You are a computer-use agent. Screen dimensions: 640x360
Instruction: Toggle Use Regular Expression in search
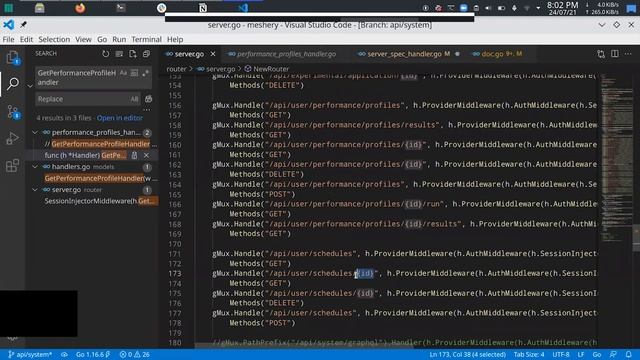coord(145,73)
